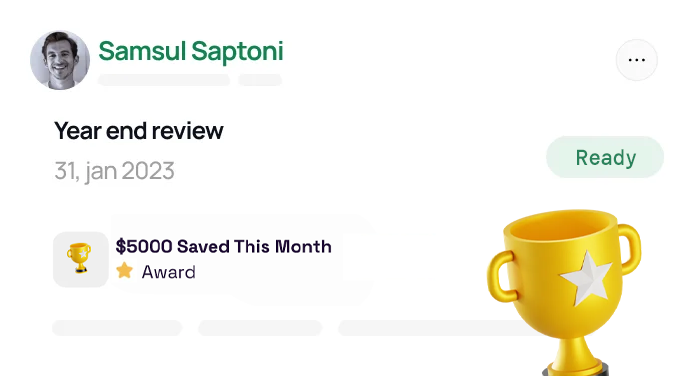
Task: Click the small trophy icon tile
Action: (81, 259)
